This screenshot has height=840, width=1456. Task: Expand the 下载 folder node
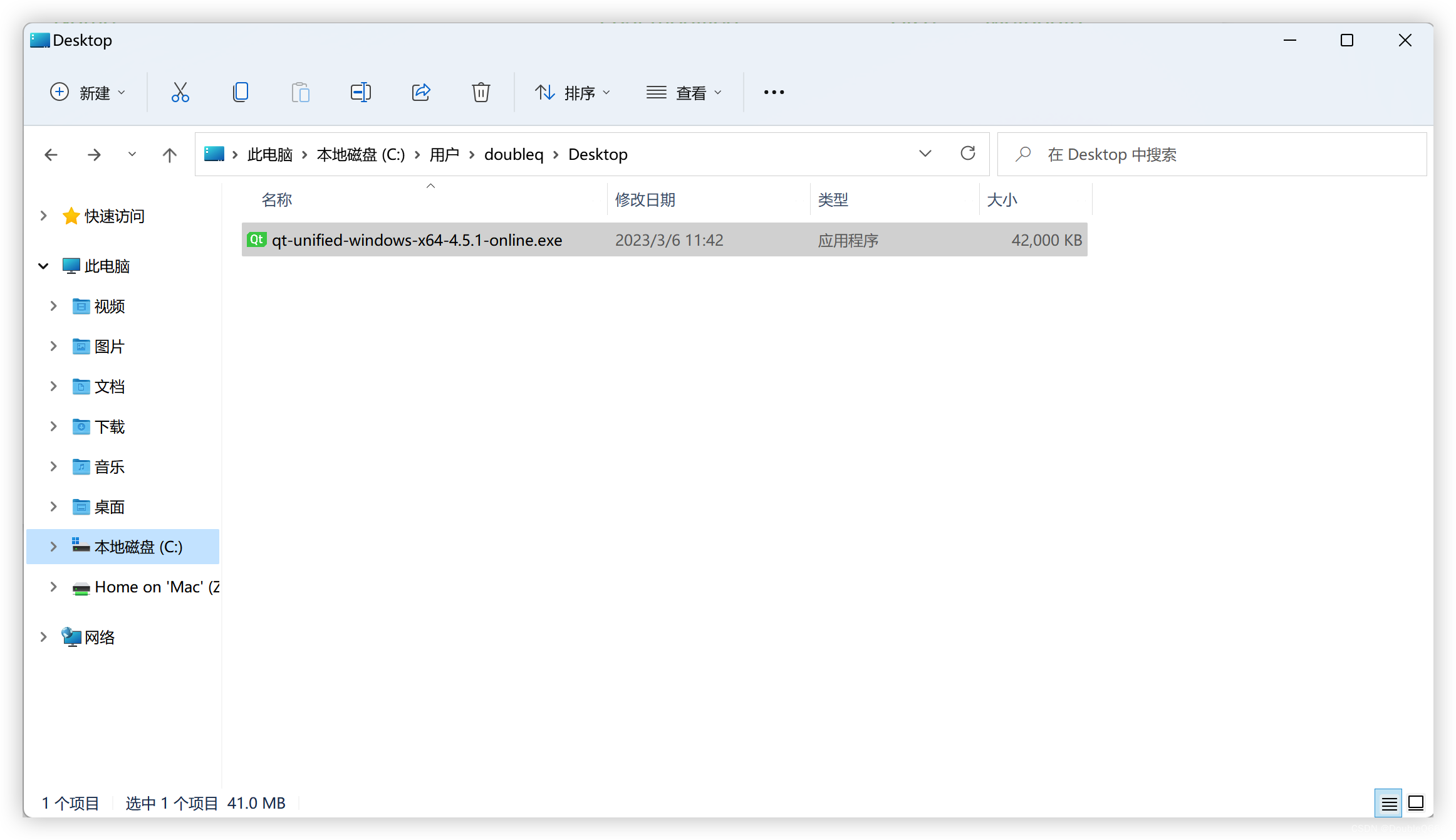click(53, 426)
